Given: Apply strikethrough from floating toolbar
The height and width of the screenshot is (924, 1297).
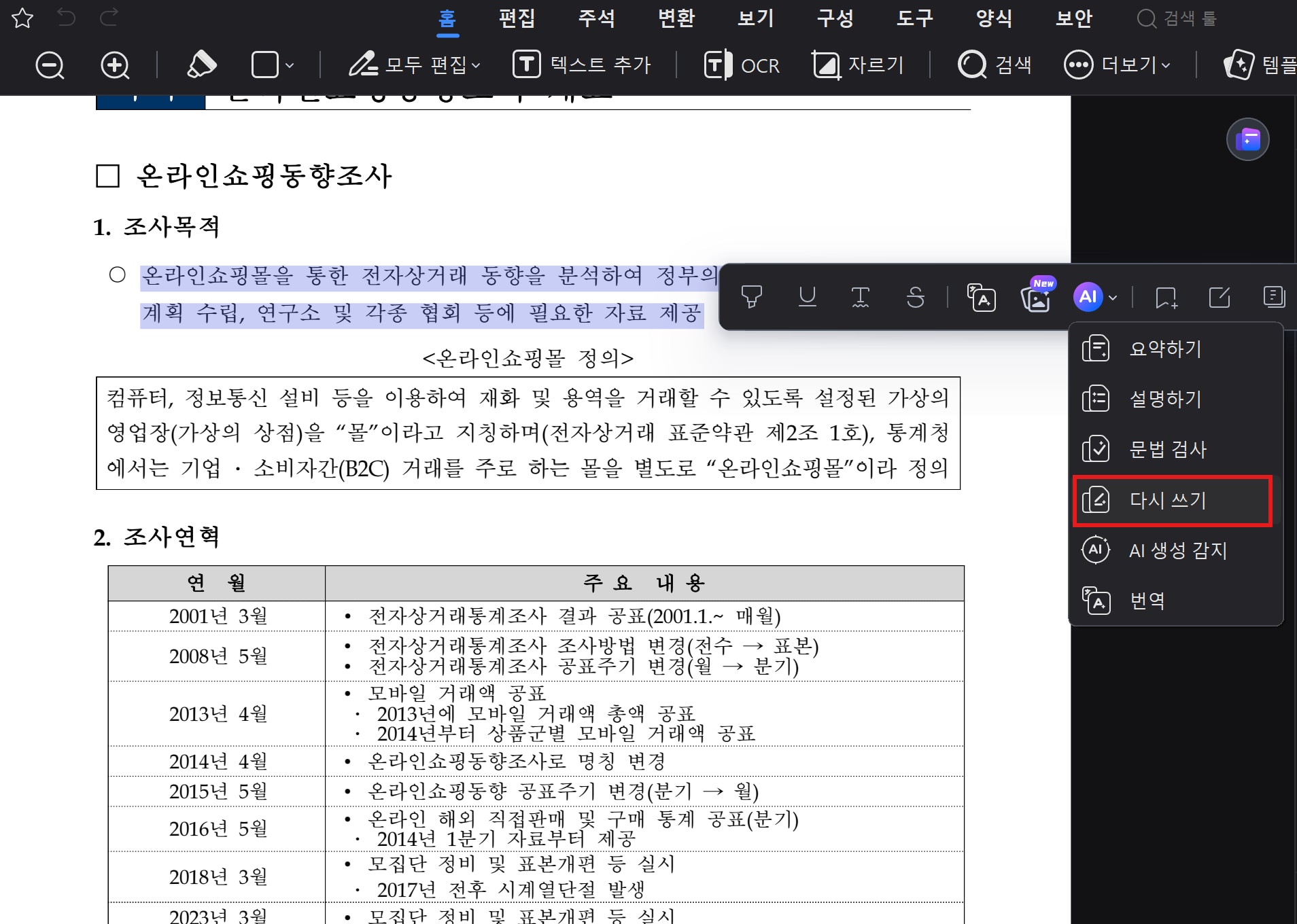Looking at the screenshot, I should click(x=915, y=297).
